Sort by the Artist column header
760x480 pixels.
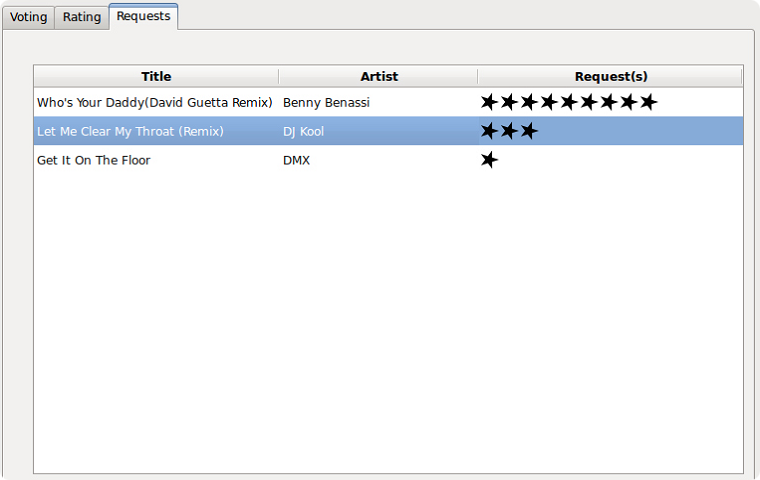point(379,77)
